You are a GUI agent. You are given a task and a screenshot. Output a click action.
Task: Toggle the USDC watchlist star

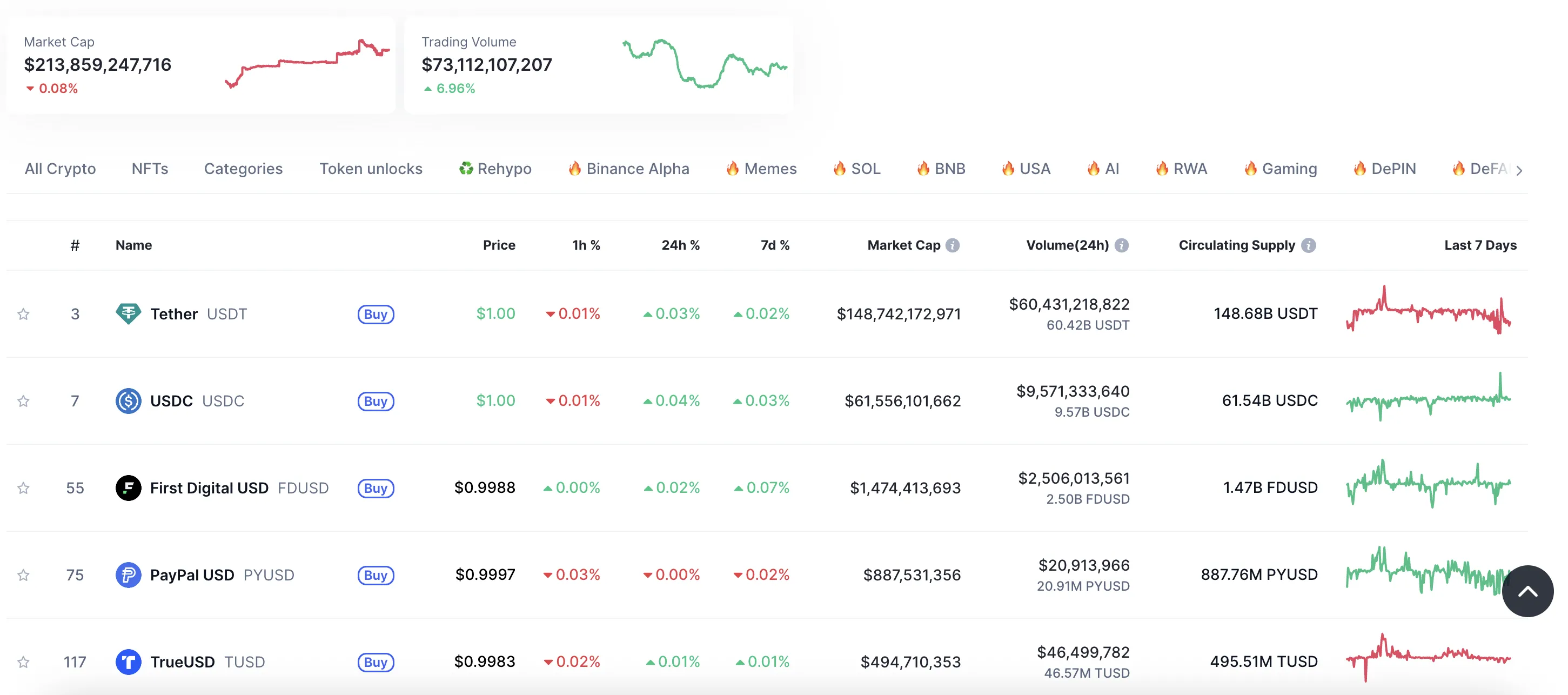(x=23, y=401)
